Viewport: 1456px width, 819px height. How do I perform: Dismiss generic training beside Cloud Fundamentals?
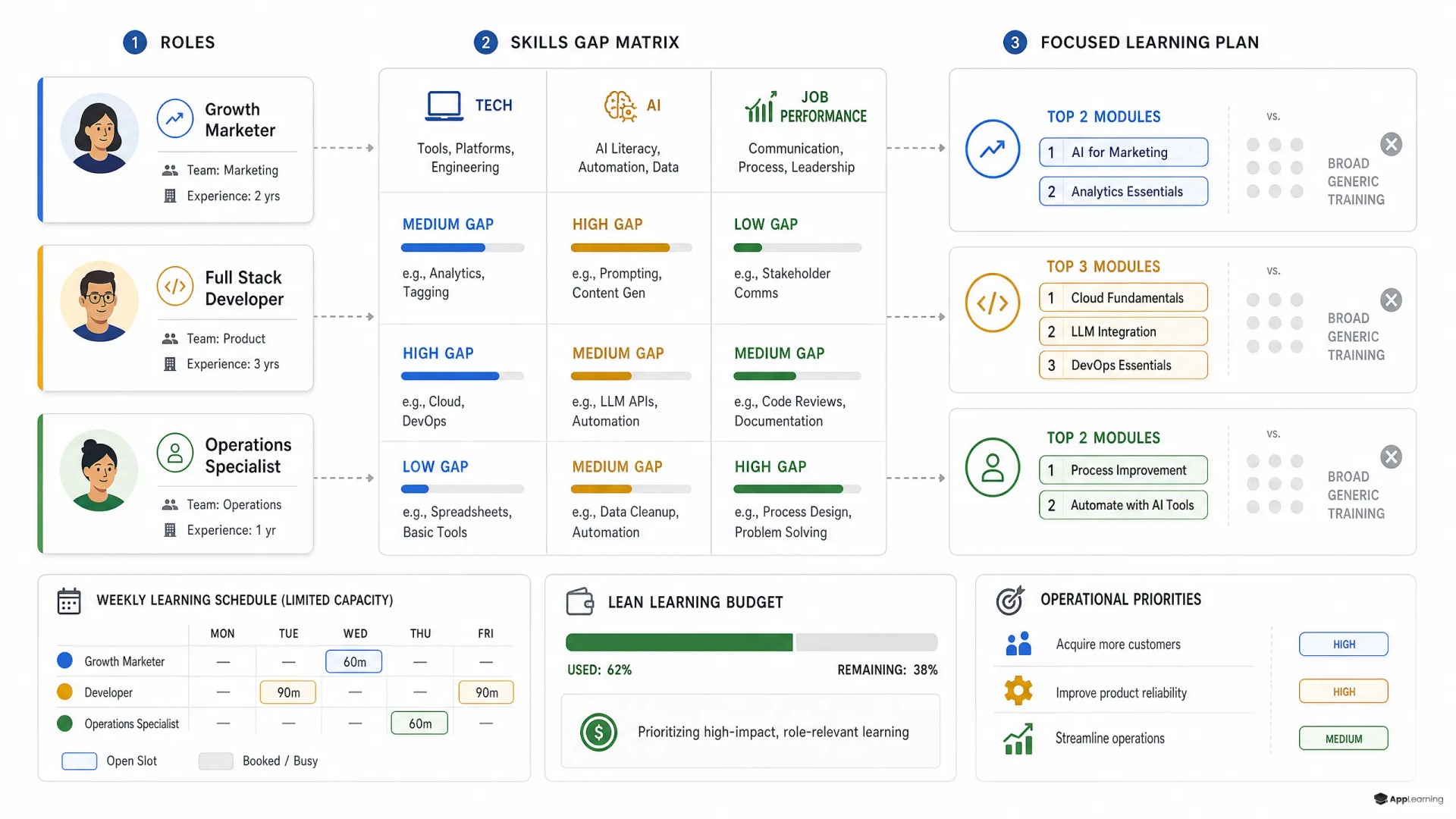point(1391,300)
